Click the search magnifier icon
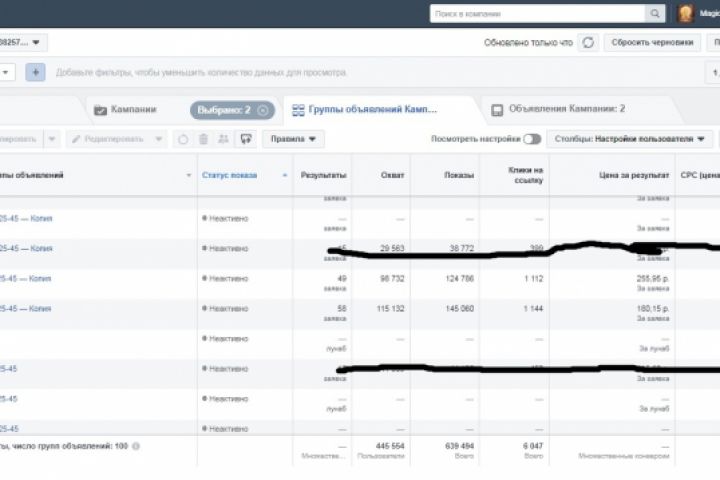 pos(655,14)
